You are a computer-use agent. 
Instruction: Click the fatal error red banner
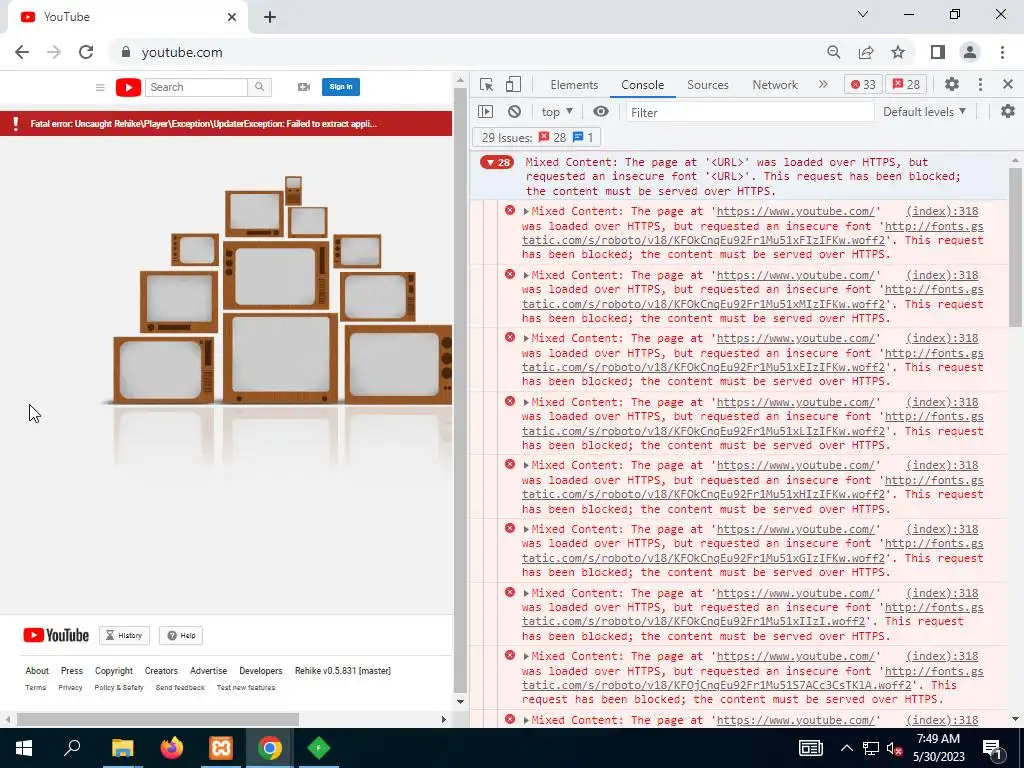click(226, 123)
